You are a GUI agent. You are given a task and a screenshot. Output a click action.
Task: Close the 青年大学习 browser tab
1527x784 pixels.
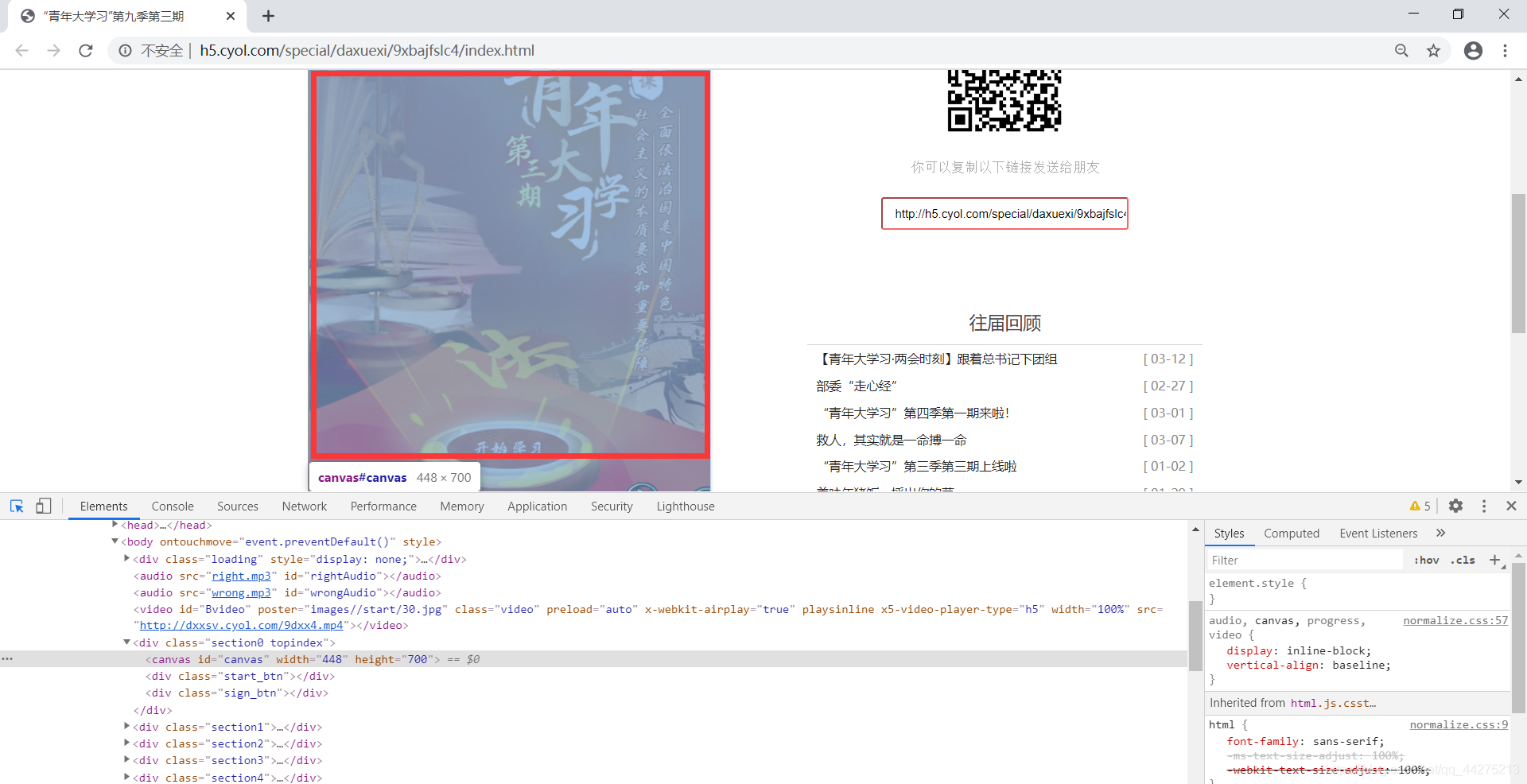click(x=231, y=16)
